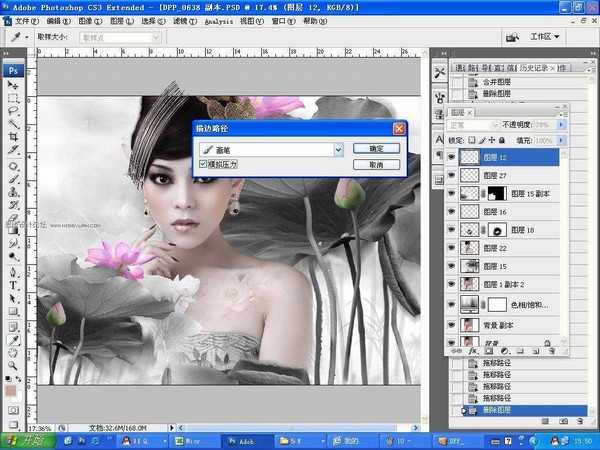Toggle visibility of layer 图层 16

click(452, 212)
